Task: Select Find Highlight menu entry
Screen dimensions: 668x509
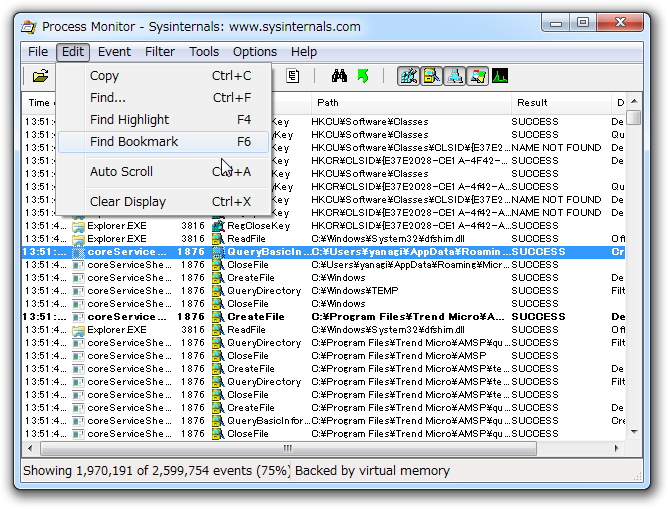Action: [164, 120]
